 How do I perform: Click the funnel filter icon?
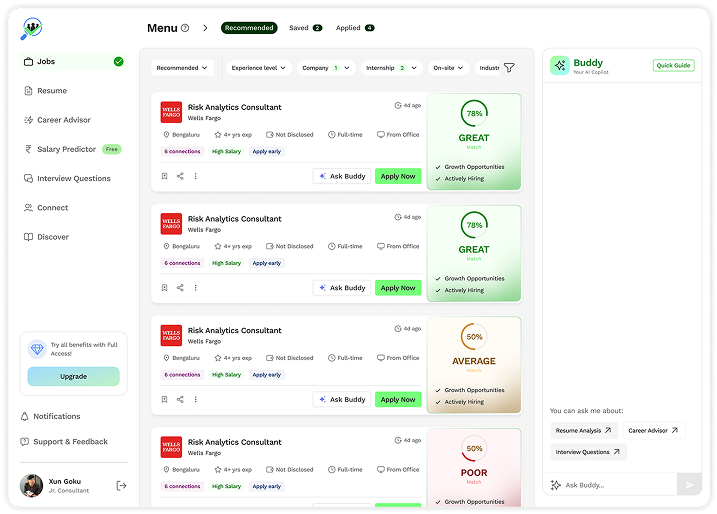coord(509,68)
